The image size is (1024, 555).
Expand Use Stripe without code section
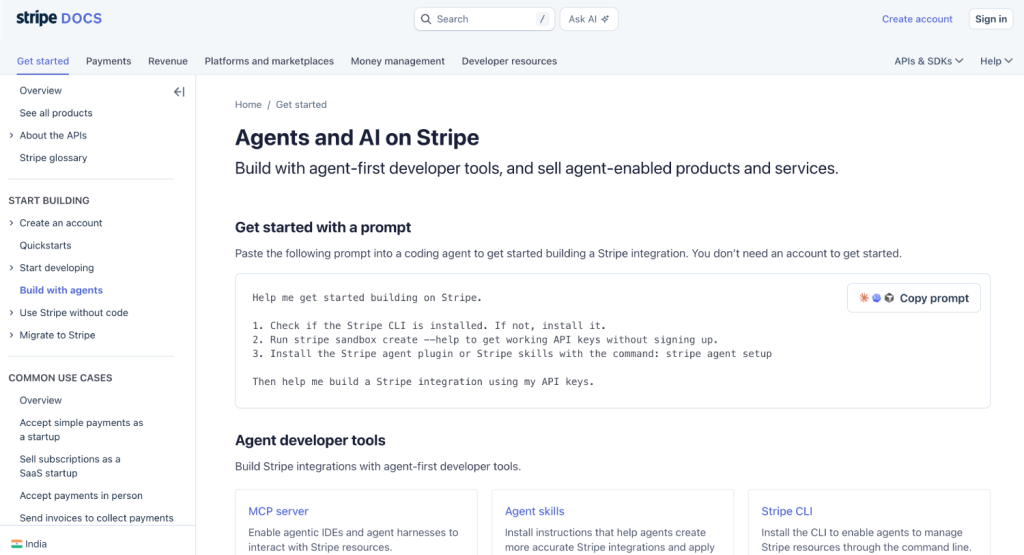point(11,313)
